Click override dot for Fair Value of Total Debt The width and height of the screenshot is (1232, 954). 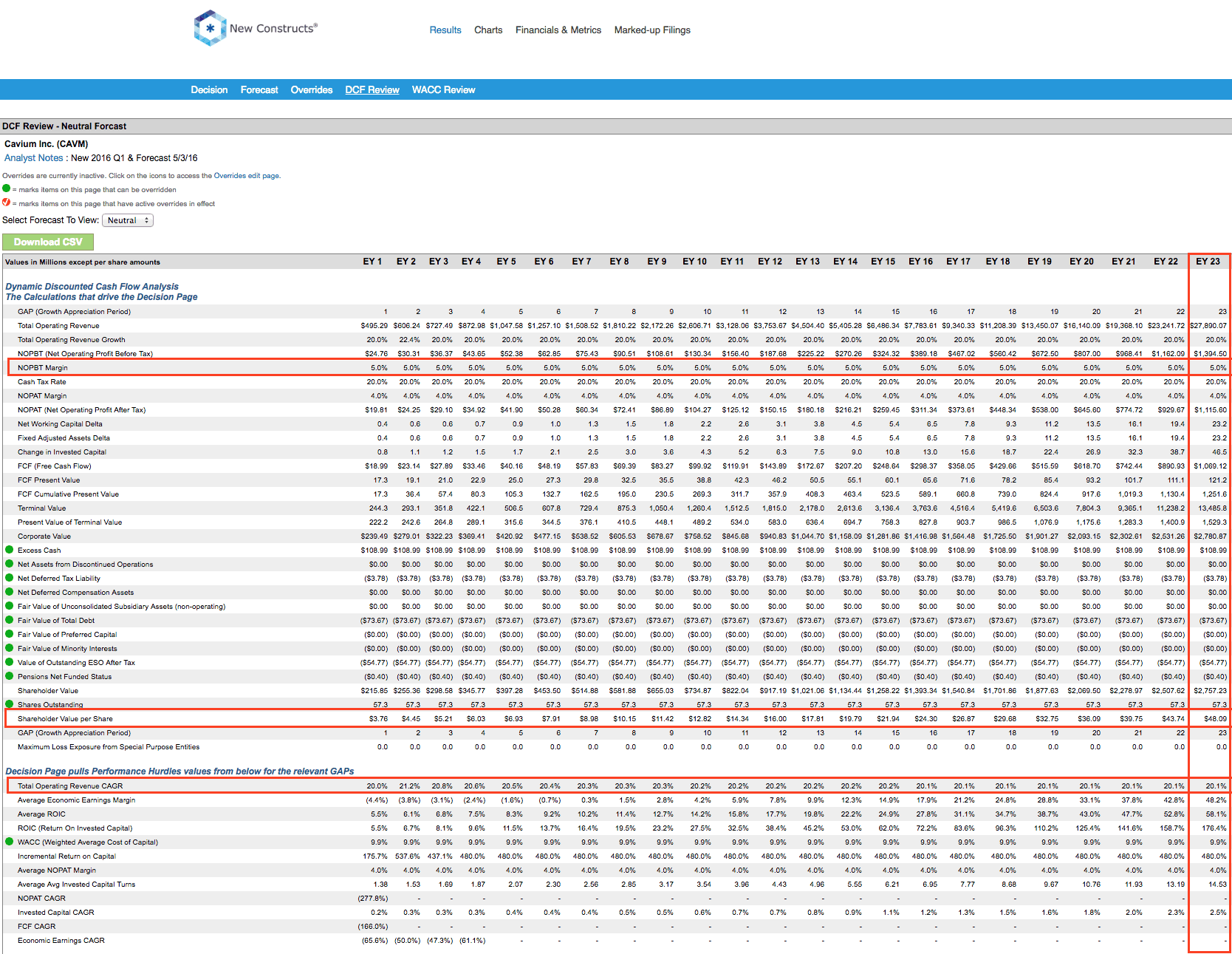pyautogui.click(x=10, y=620)
